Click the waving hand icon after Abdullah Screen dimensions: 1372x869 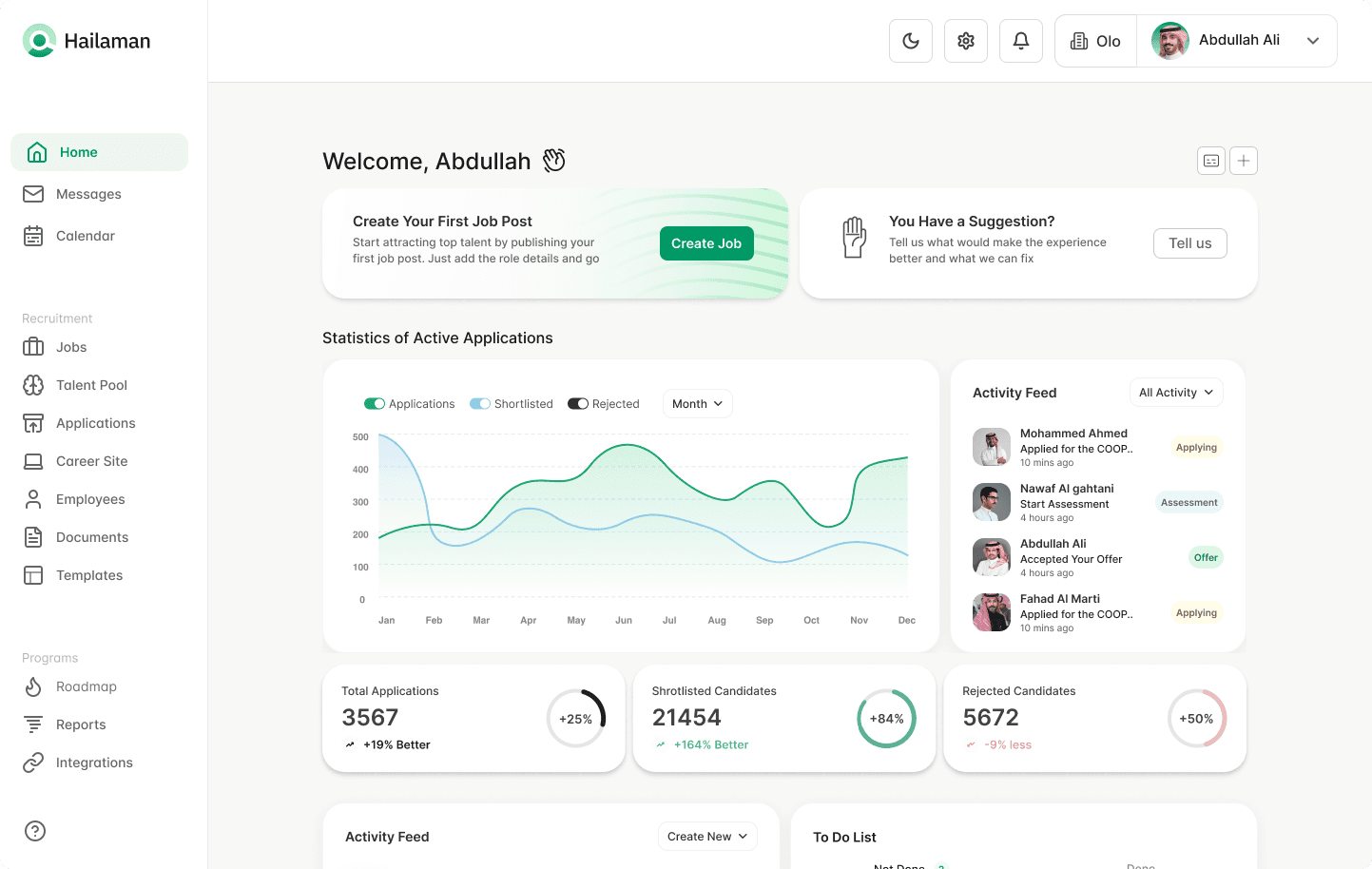[554, 161]
